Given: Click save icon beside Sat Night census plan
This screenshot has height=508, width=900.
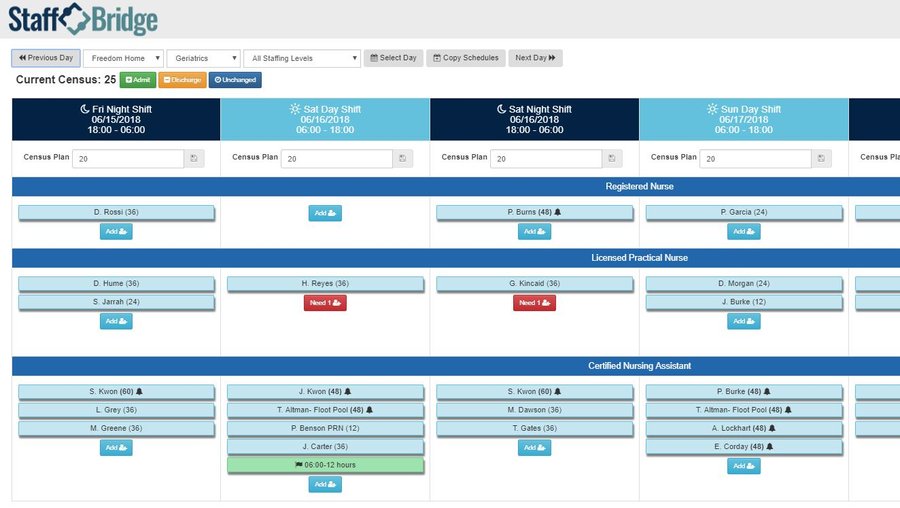Looking at the screenshot, I should coord(612,158).
